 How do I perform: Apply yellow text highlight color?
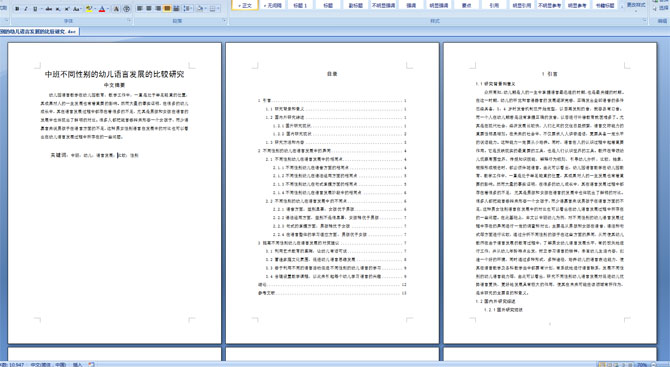coord(89,9)
